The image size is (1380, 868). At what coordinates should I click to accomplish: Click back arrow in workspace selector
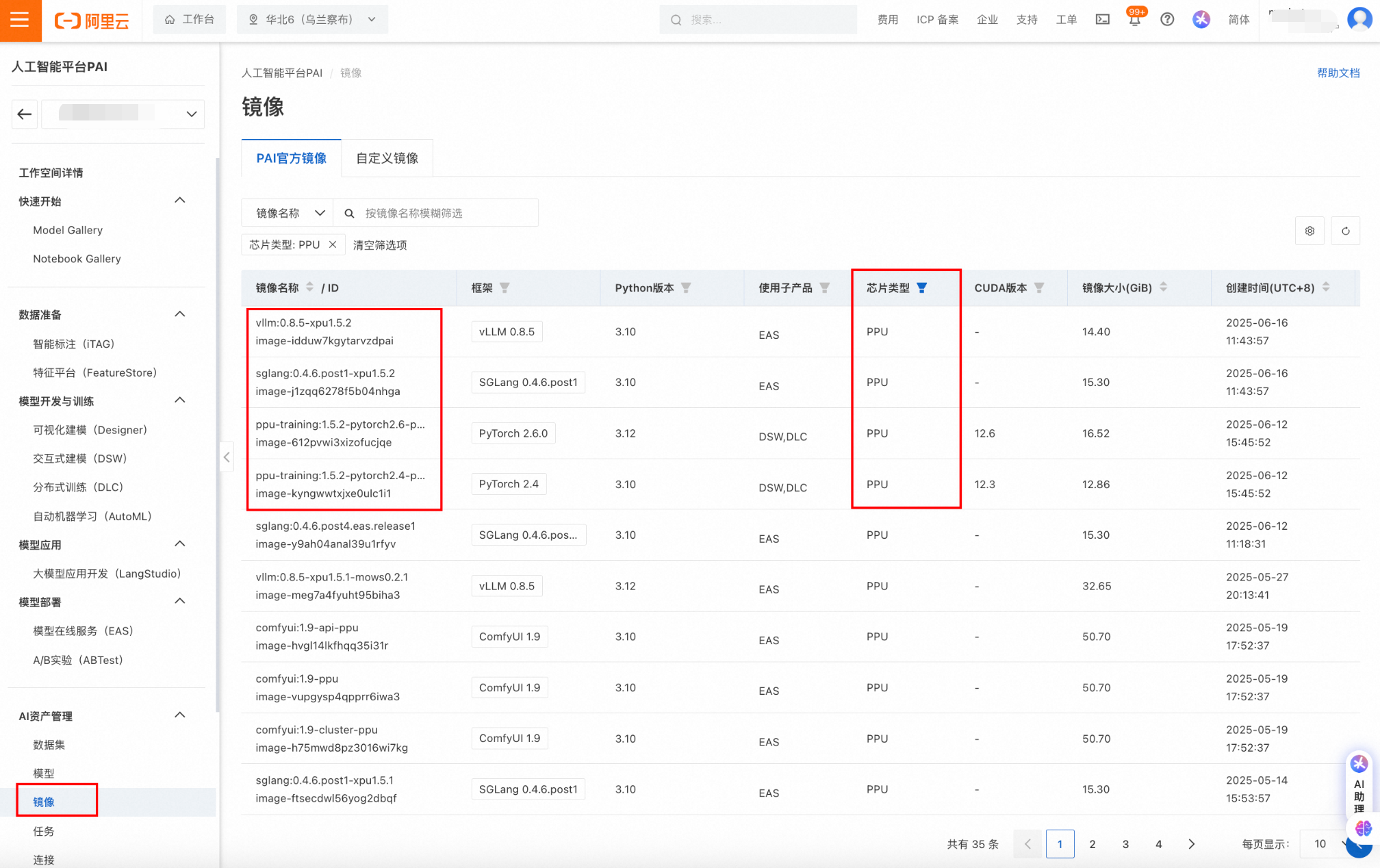pyautogui.click(x=25, y=114)
